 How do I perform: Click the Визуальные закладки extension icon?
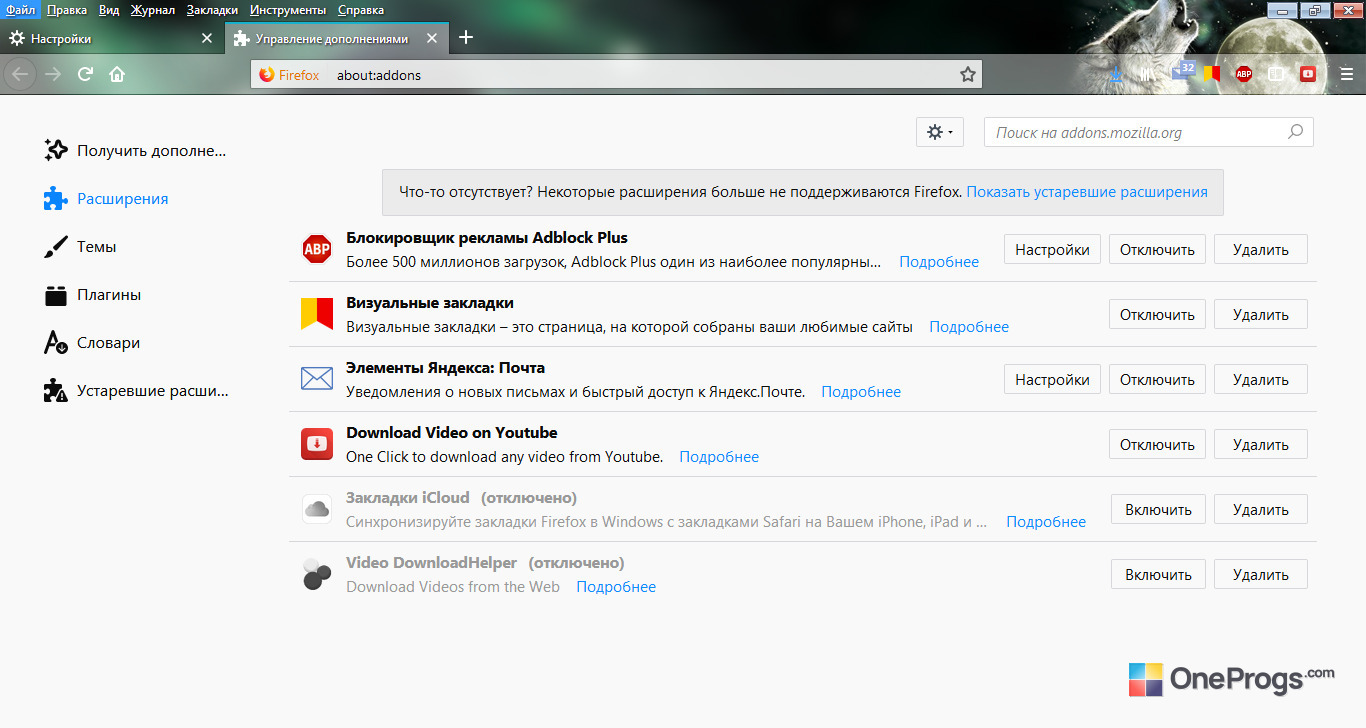point(317,314)
